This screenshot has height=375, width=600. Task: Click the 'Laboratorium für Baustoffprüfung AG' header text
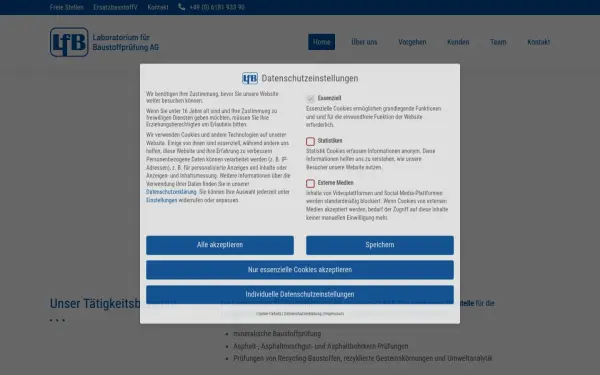126,42
